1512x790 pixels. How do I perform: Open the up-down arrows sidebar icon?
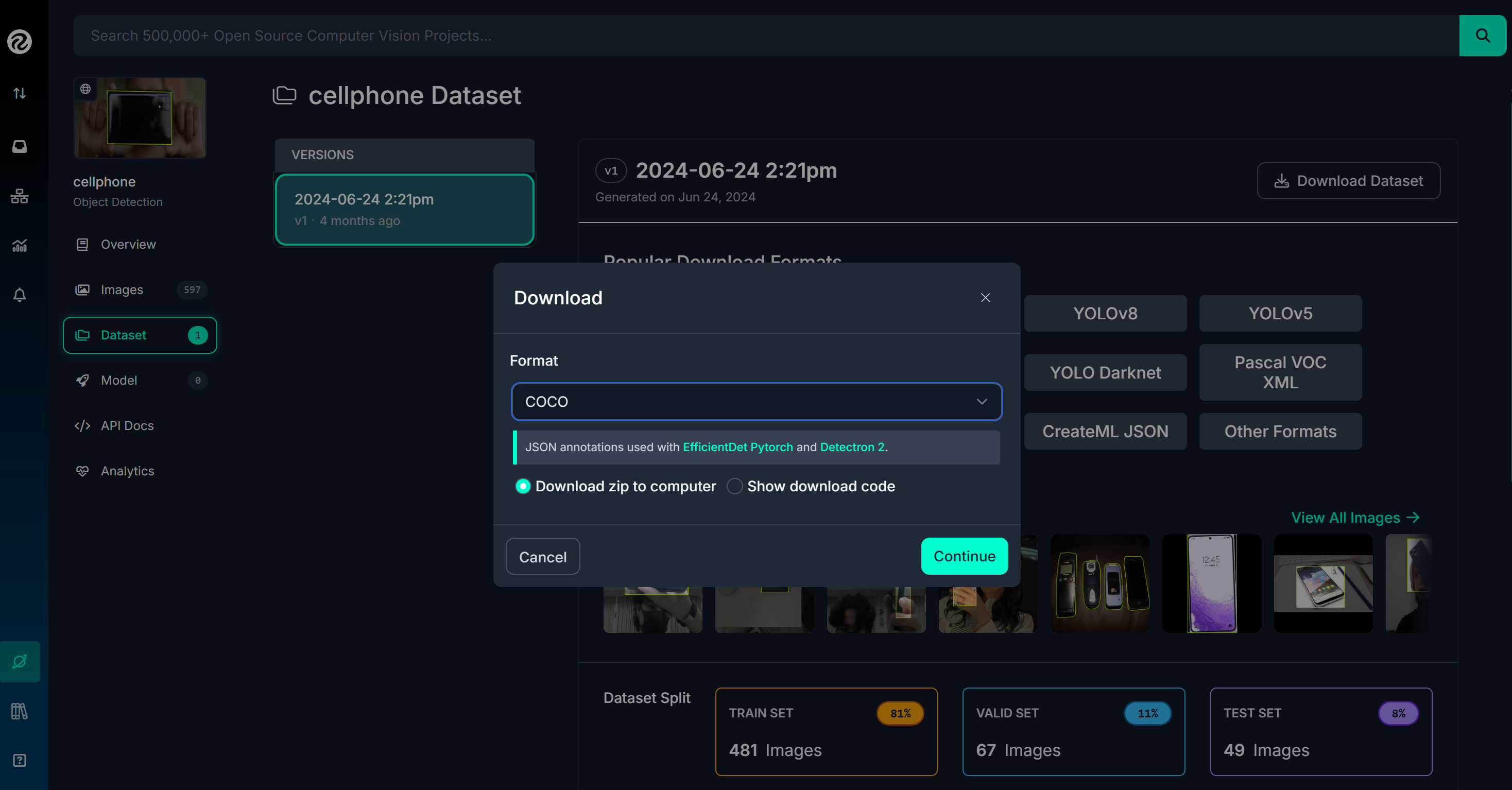20,93
